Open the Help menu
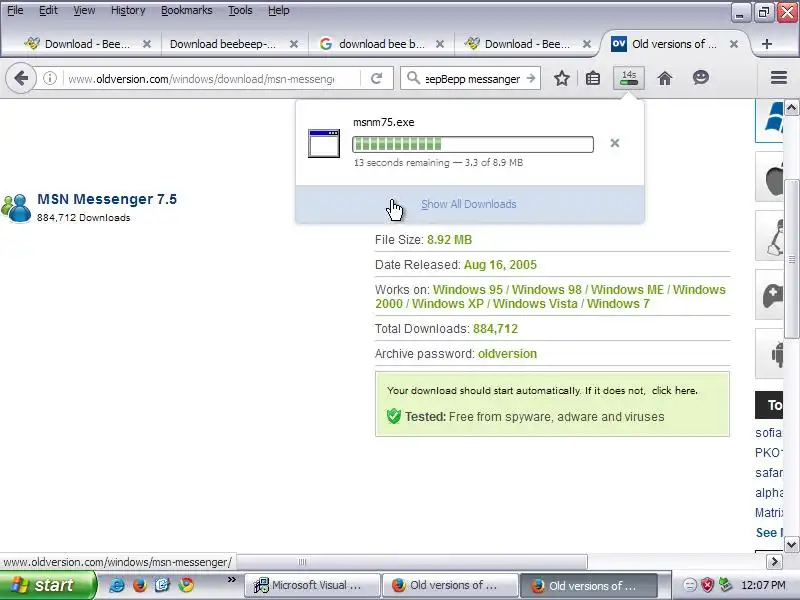The image size is (800, 600). pyautogui.click(x=279, y=10)
